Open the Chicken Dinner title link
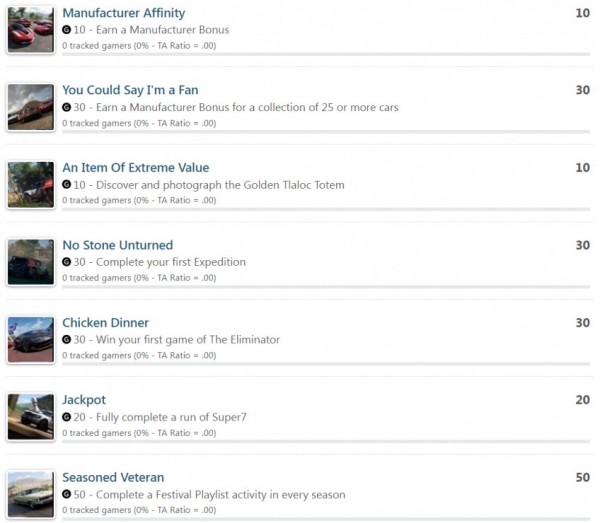 point(105,323)
